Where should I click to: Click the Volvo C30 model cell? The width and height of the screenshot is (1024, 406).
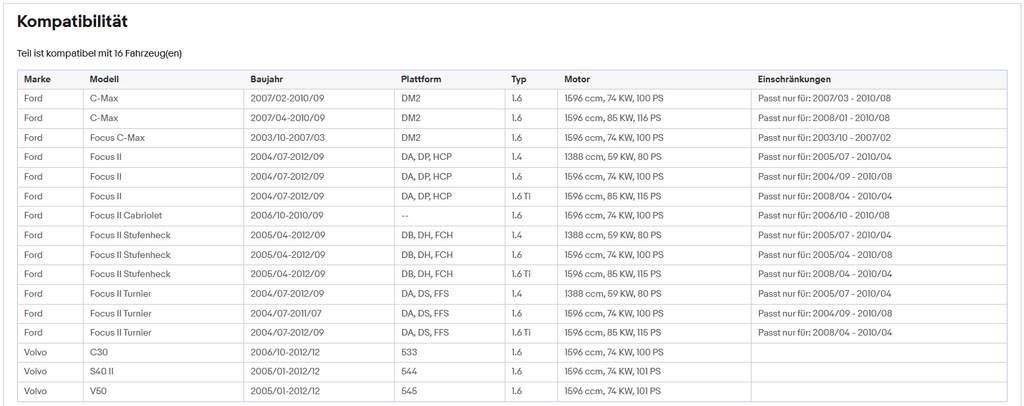click(97, 352)
